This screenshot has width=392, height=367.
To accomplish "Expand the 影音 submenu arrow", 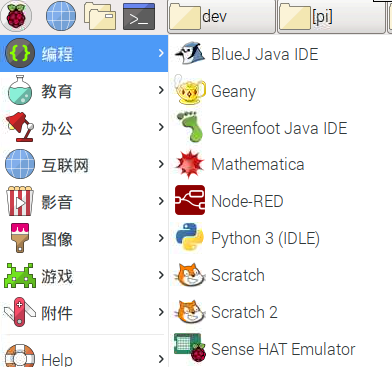I will [161, 201].
